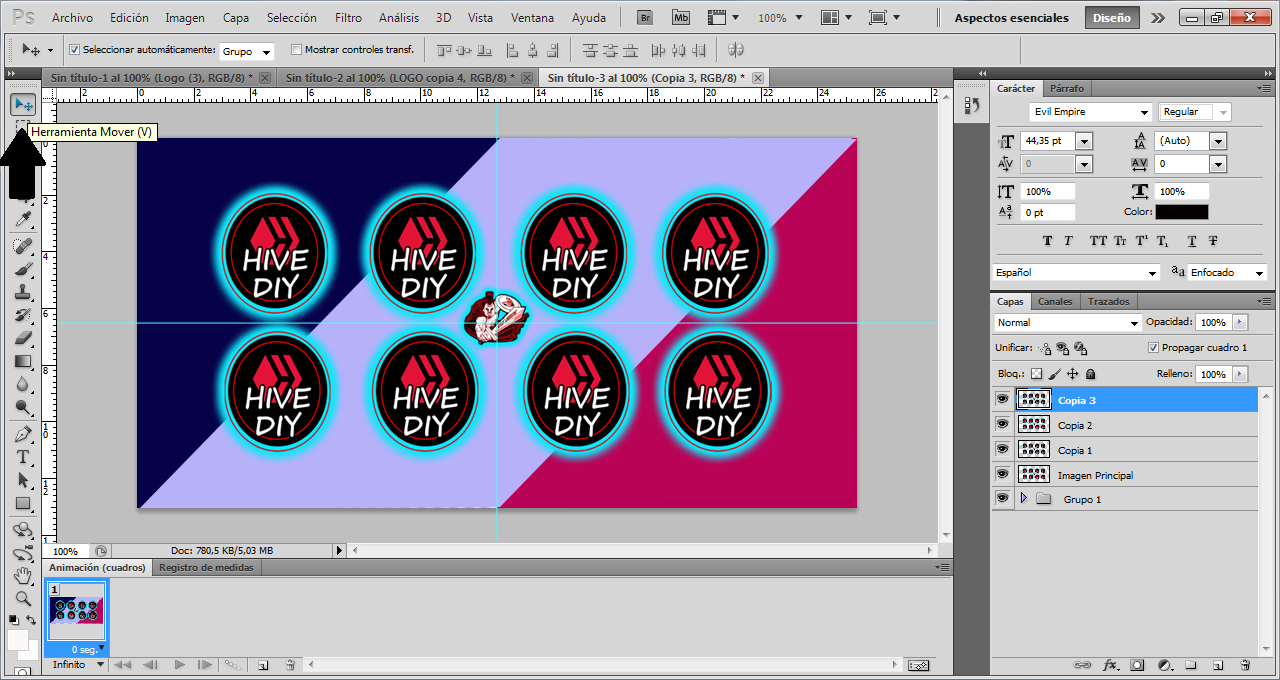Select the Eraser tool
1280x680 pixels.
point(23,339)
